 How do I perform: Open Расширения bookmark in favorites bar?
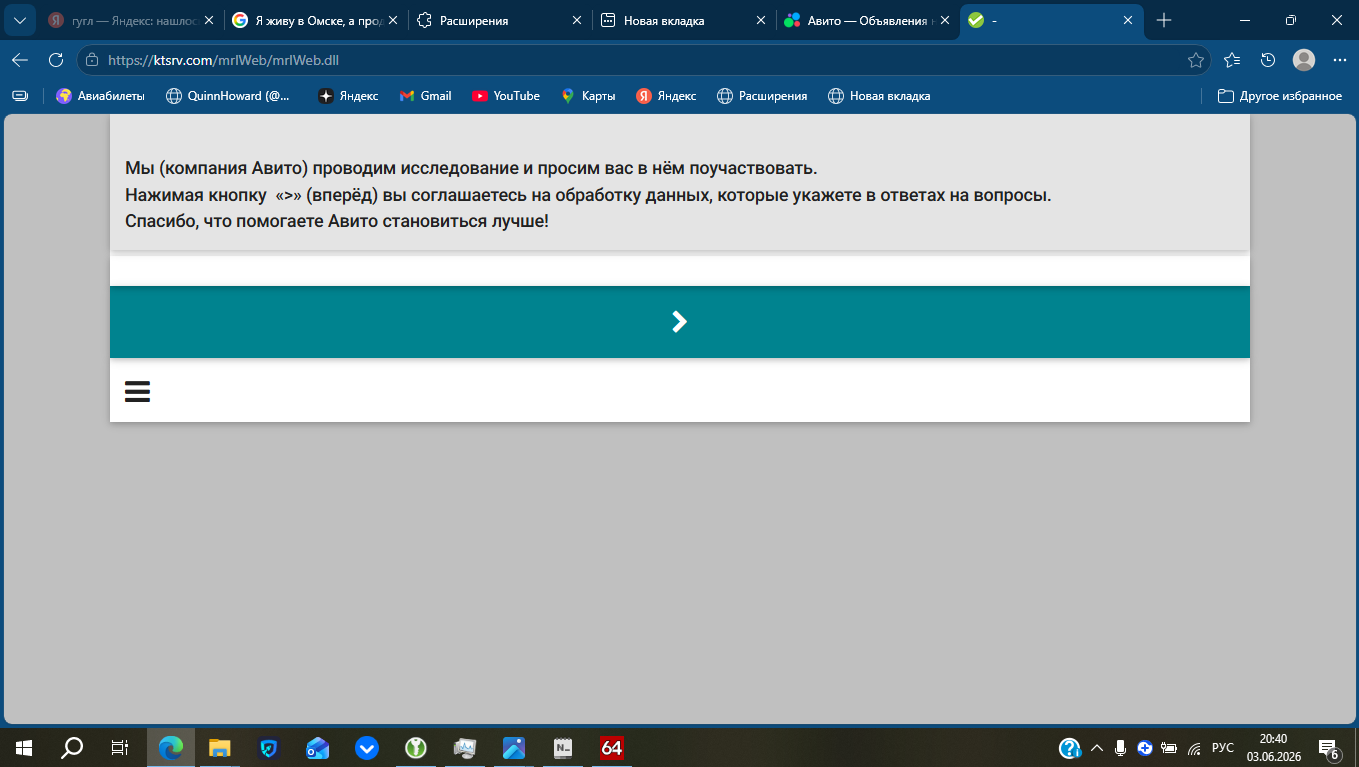coord(762,96)
